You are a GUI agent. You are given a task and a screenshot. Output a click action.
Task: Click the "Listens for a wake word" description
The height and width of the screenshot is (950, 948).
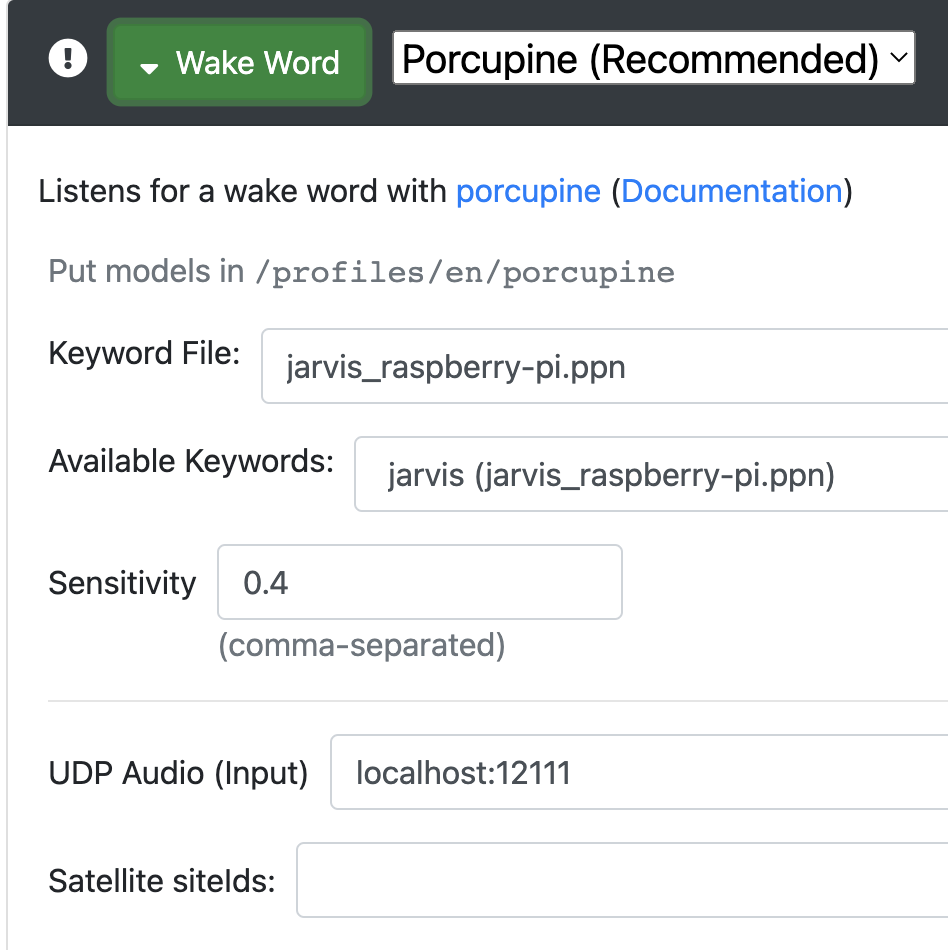(x=242, y=191)
